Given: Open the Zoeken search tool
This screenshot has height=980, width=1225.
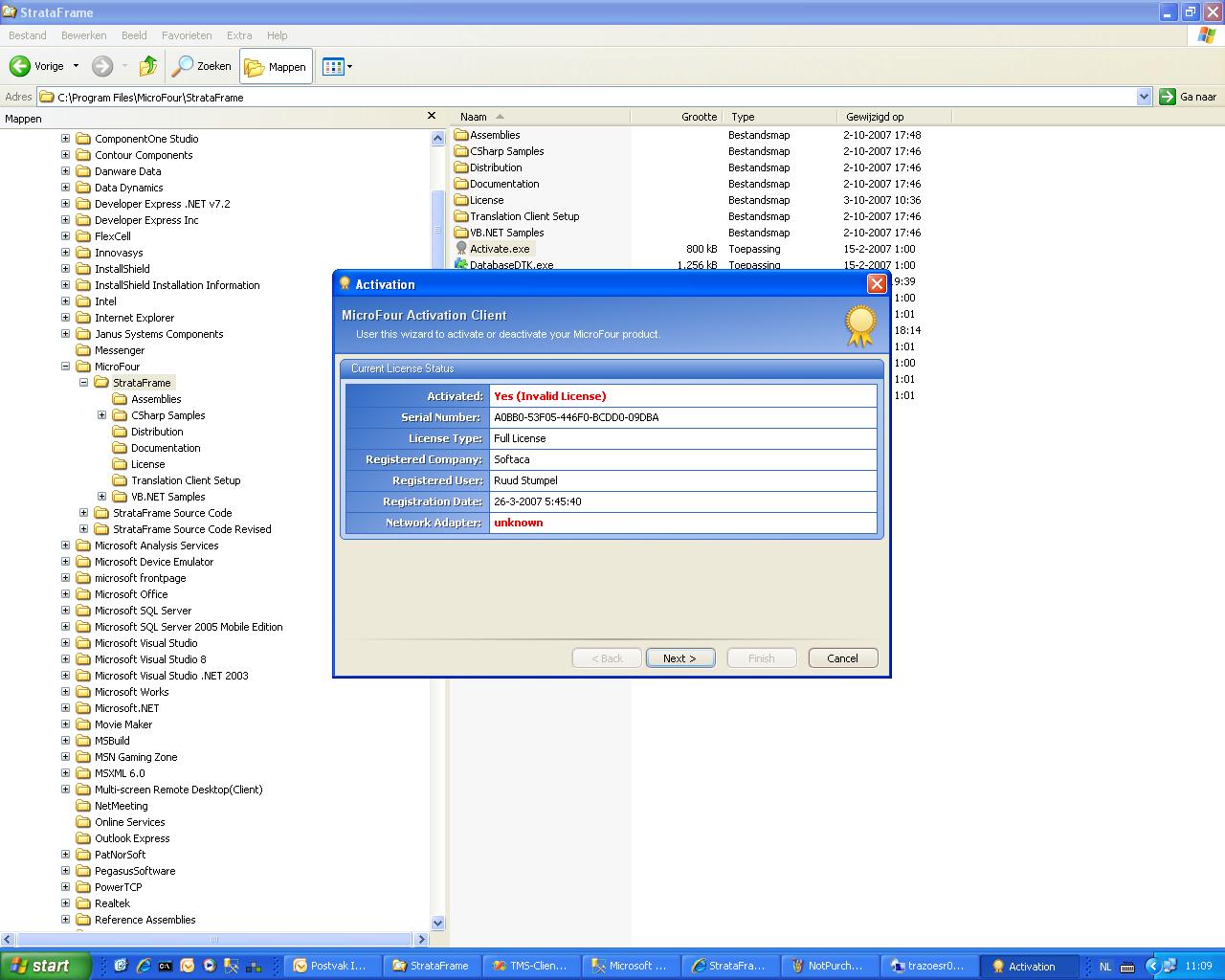Looking at the screenshot, I should (x=202, y=66).
